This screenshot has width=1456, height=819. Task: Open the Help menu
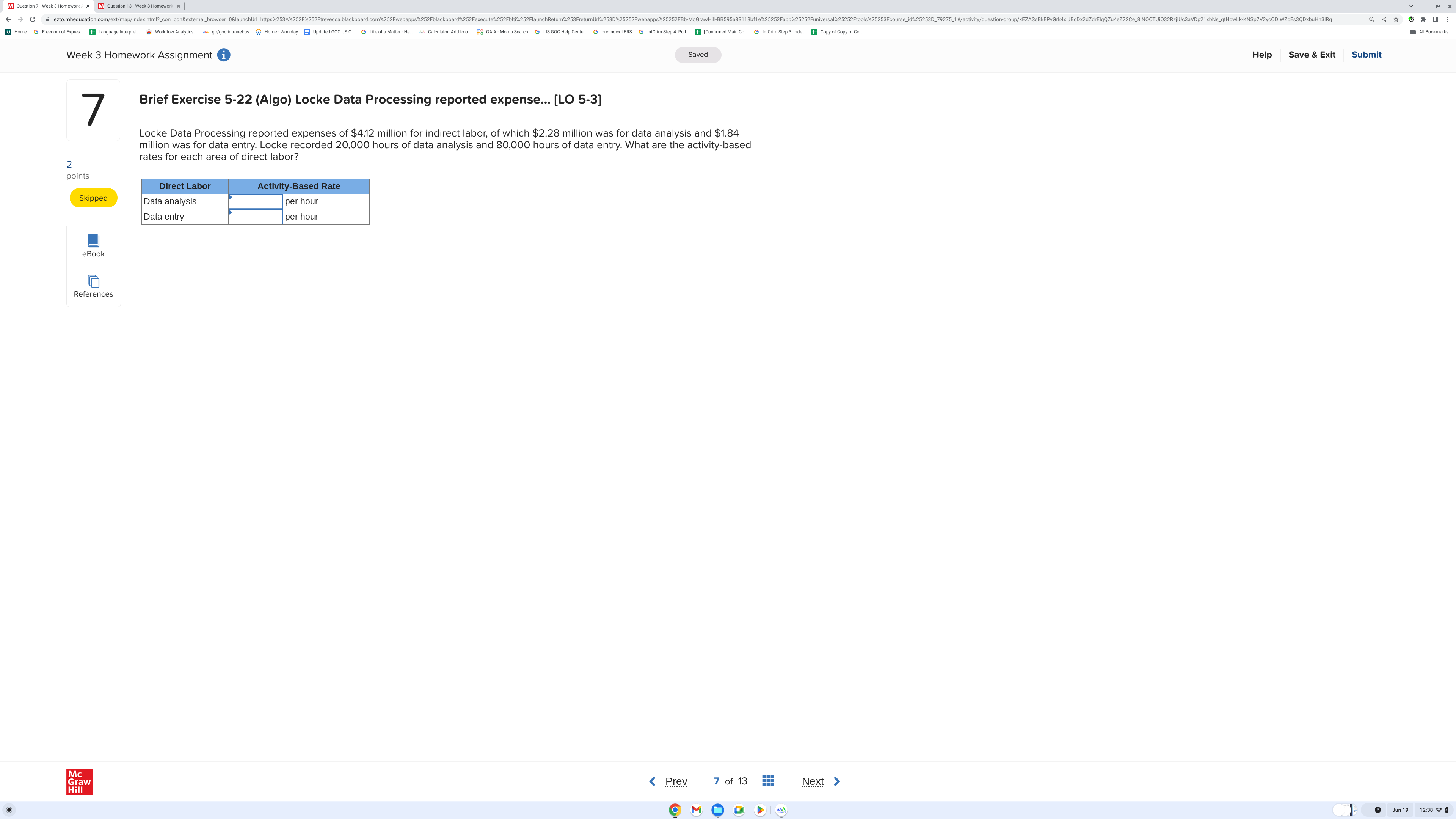coord(1261,55)
